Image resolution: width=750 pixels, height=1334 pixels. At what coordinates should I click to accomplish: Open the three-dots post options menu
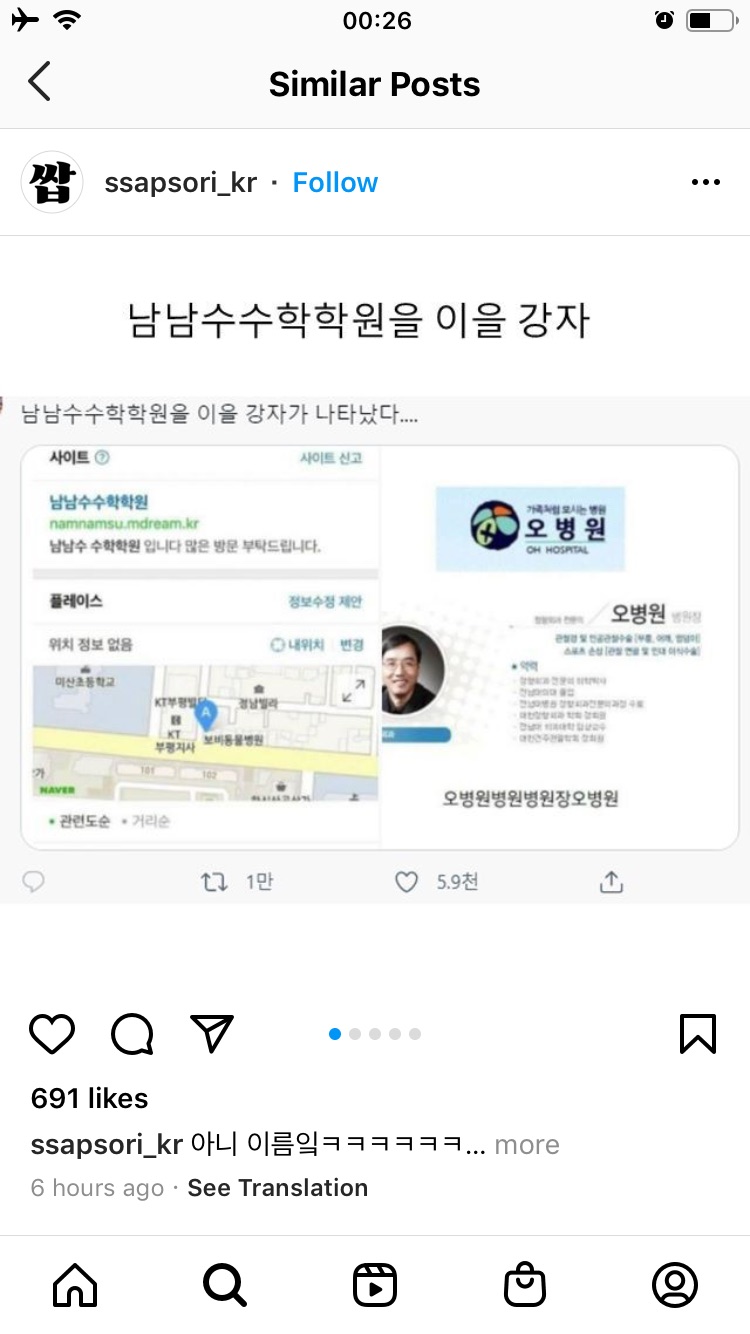(706, 182)
